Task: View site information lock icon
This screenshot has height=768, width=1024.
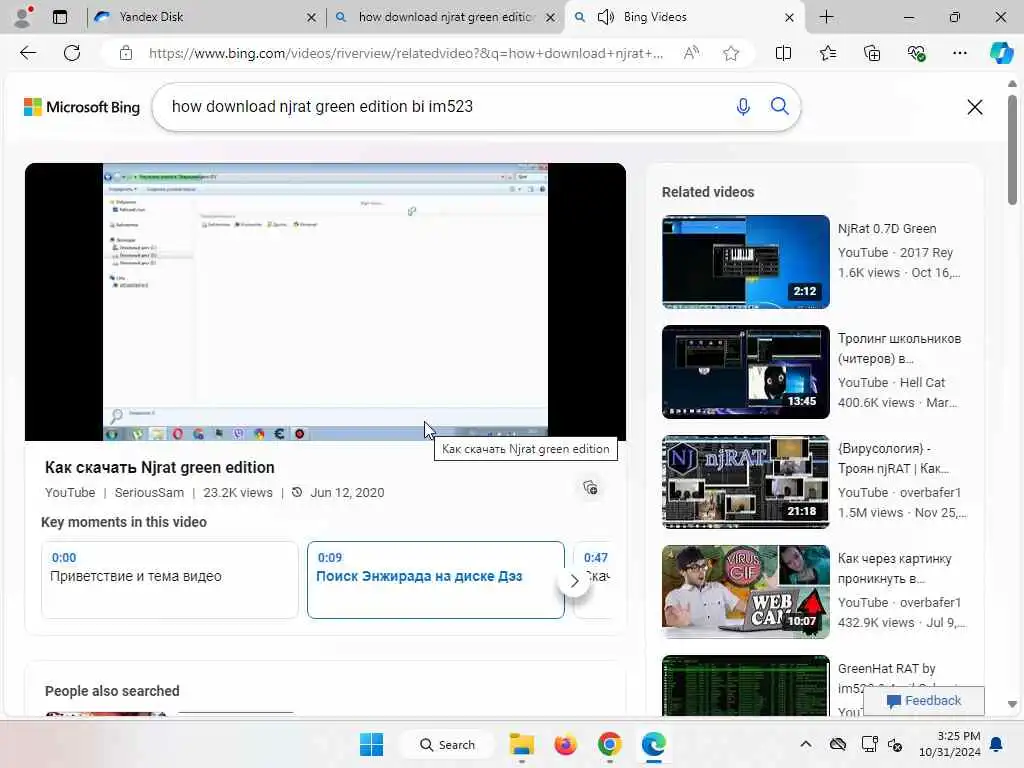Action: pos(126,53)
